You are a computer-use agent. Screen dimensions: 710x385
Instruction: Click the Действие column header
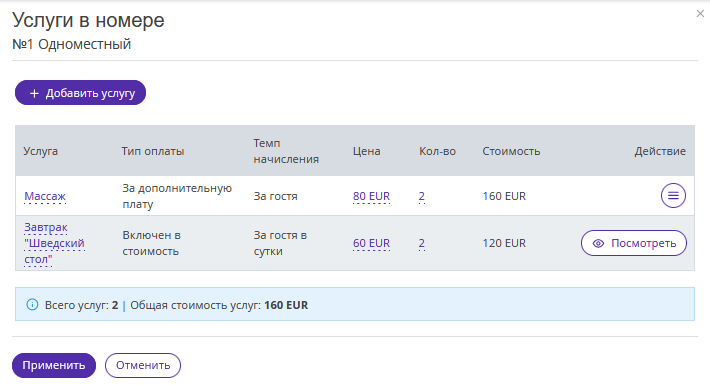click(x=660, y=151)
